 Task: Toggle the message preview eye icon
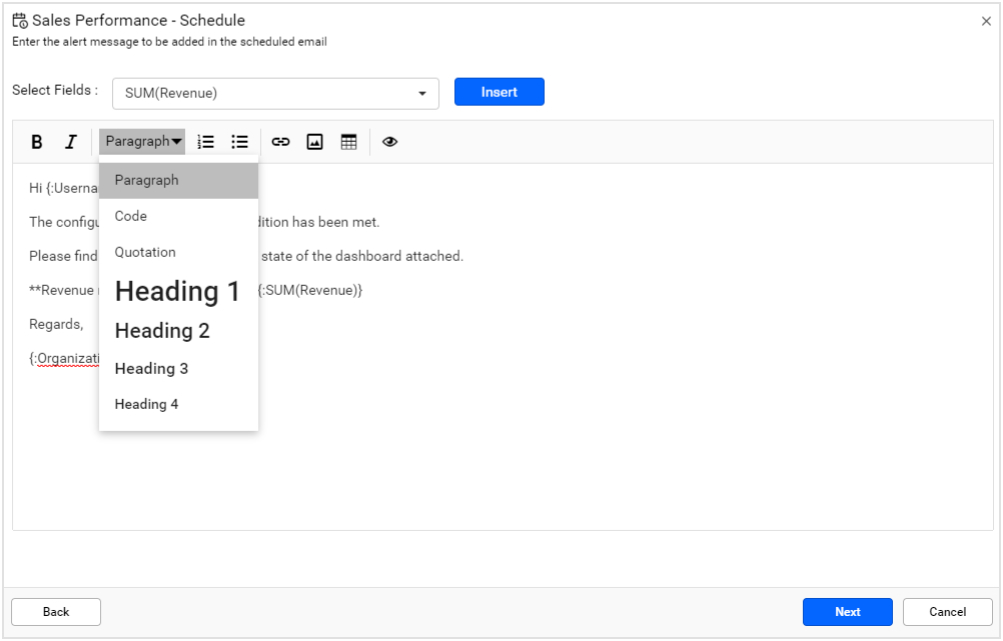tap(389, 141)
